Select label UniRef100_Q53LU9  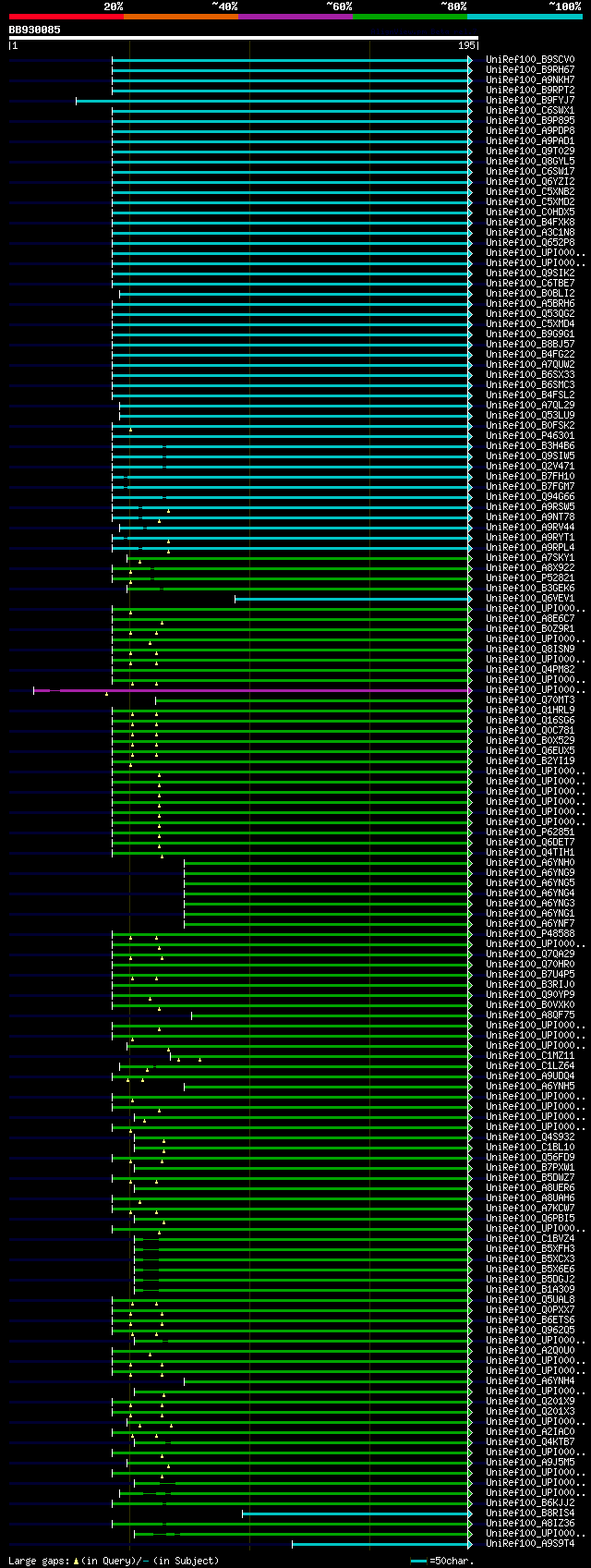click(530, 416)
